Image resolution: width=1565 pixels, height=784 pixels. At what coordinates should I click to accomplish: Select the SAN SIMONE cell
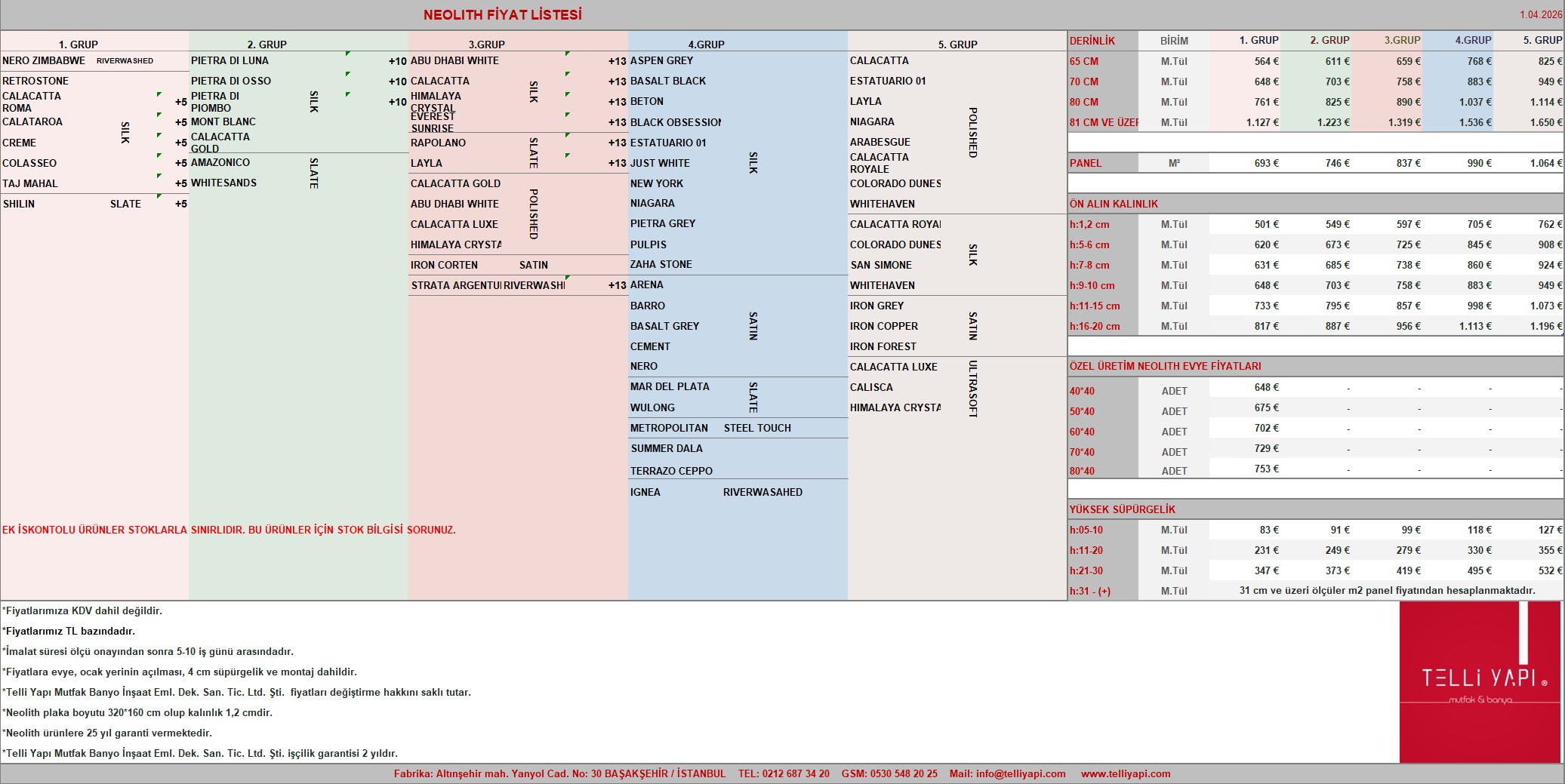tap(881, 265)
